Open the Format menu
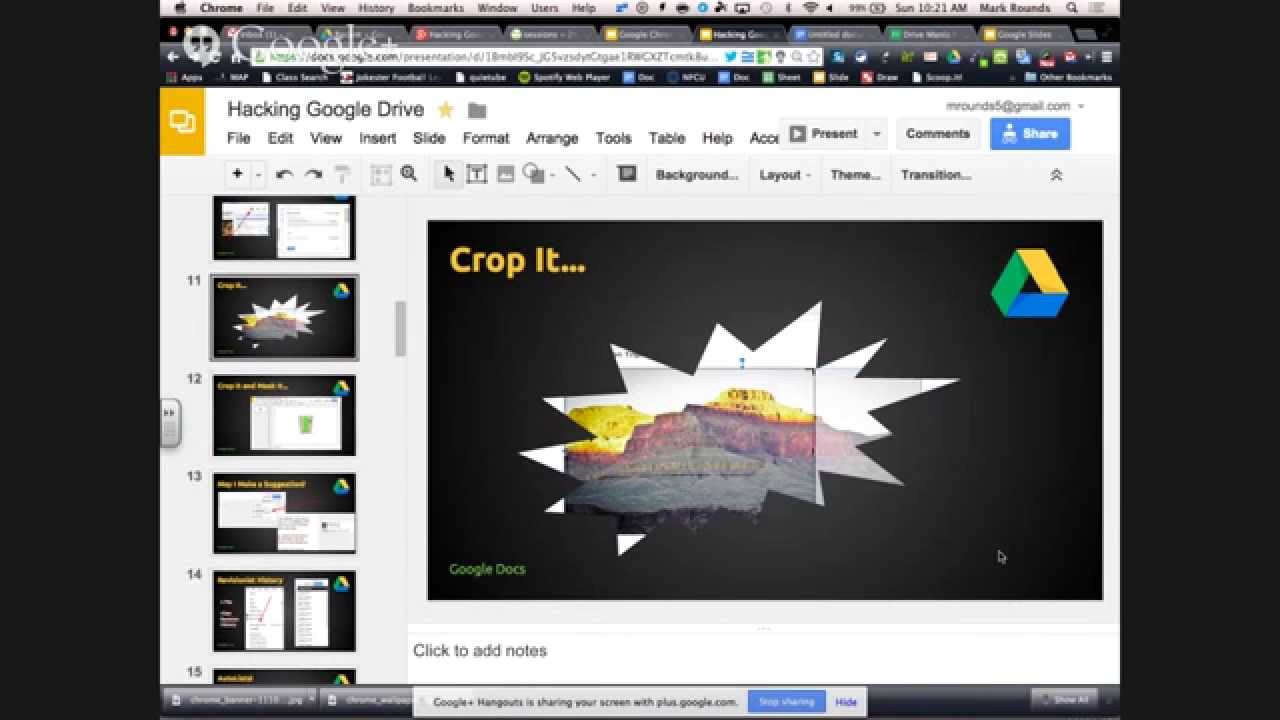 click(x=486, y=138)
